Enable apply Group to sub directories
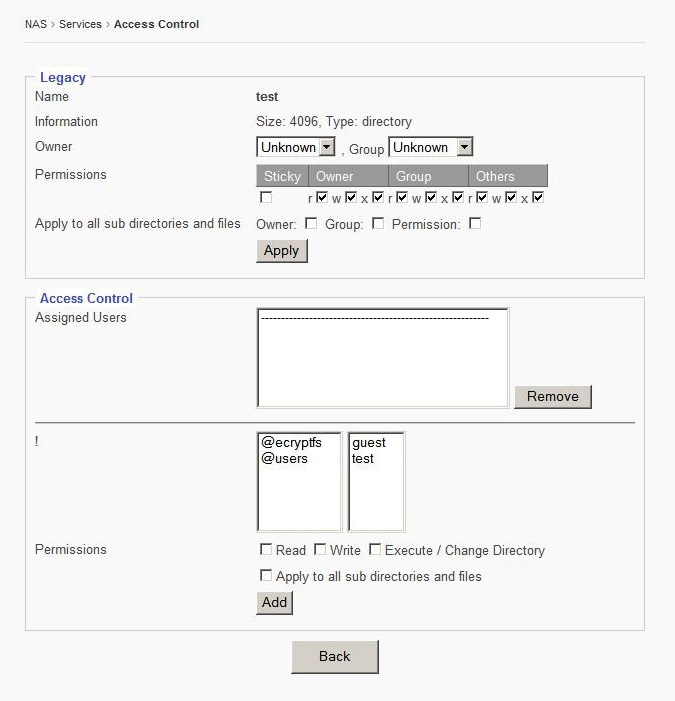This screenshot has height=701, width=675. 378,224
